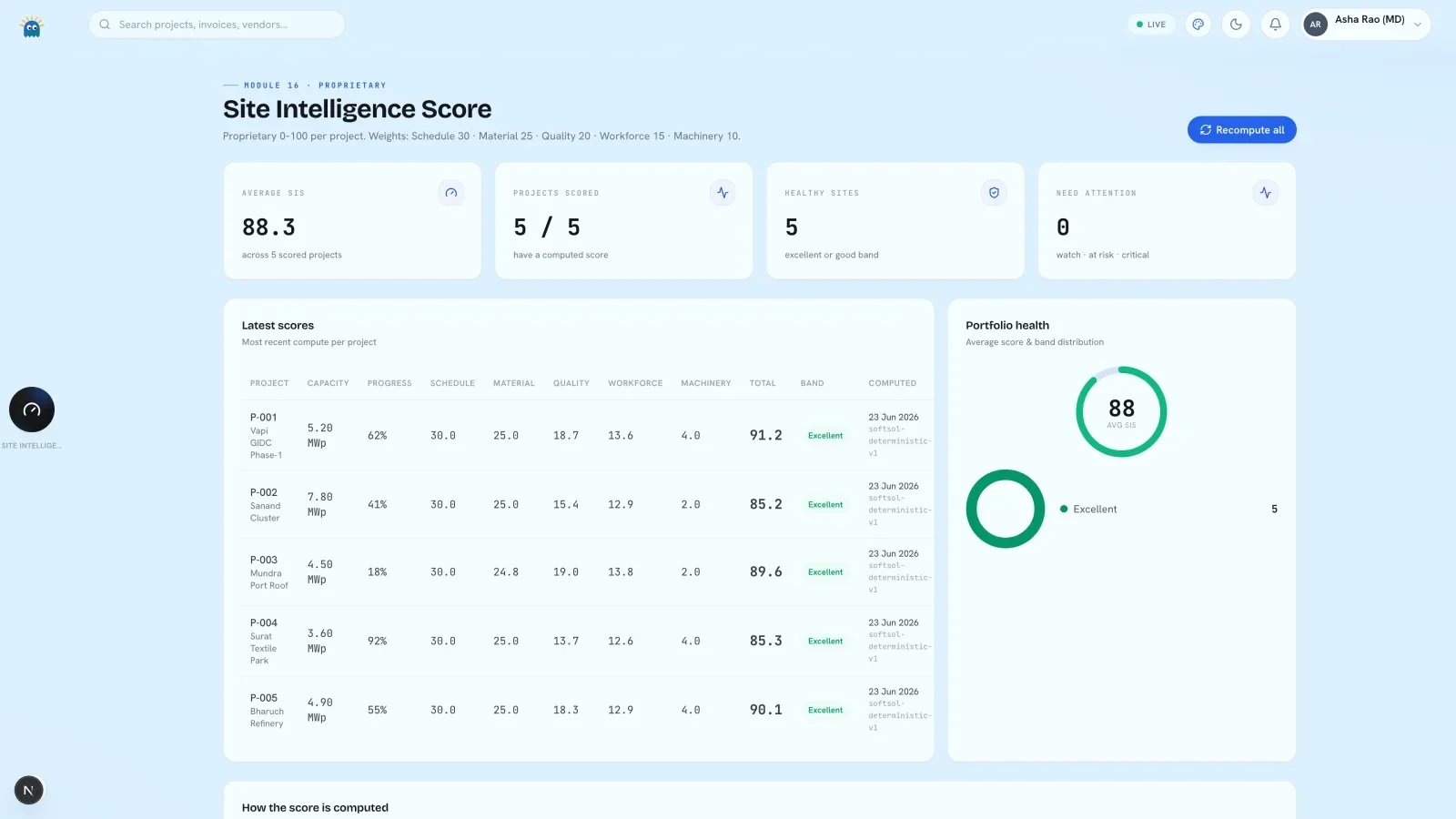This screenshot has width=1456, height=819.
Task: Click the 24.8 material score
Action: [x=505, y=572]
